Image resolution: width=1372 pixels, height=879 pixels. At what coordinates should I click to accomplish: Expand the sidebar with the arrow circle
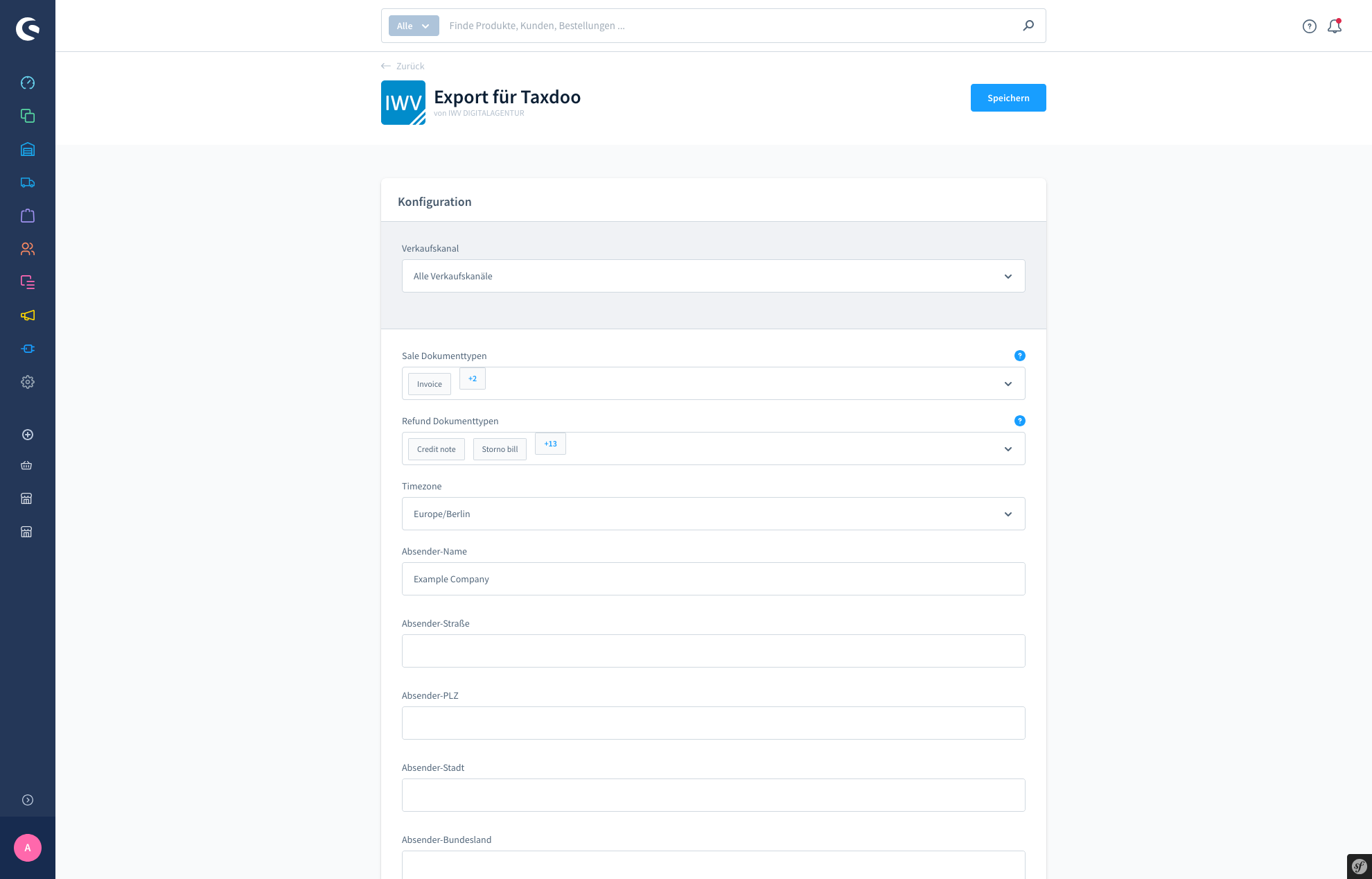point(28,800)
